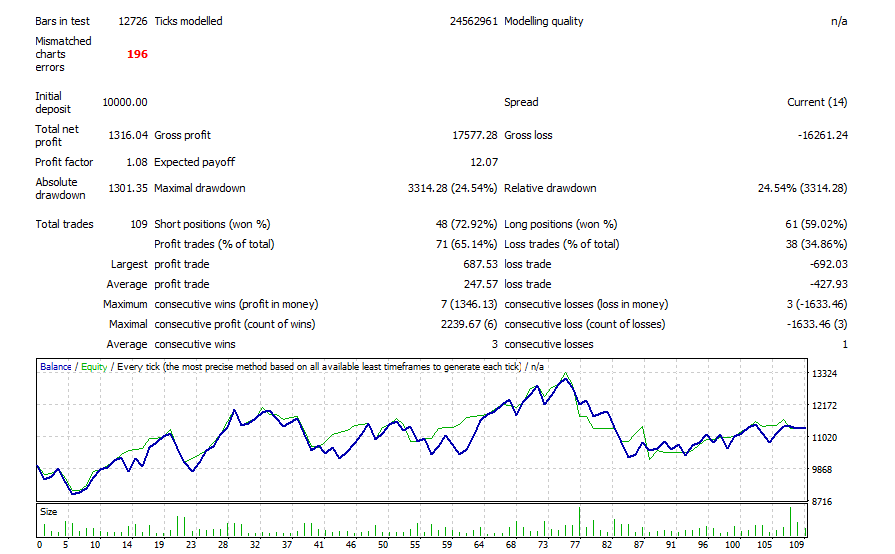Screen dimensions: 895x554
Task: Select the Profit factor value 1.08
Action: [x=136, y=162]
